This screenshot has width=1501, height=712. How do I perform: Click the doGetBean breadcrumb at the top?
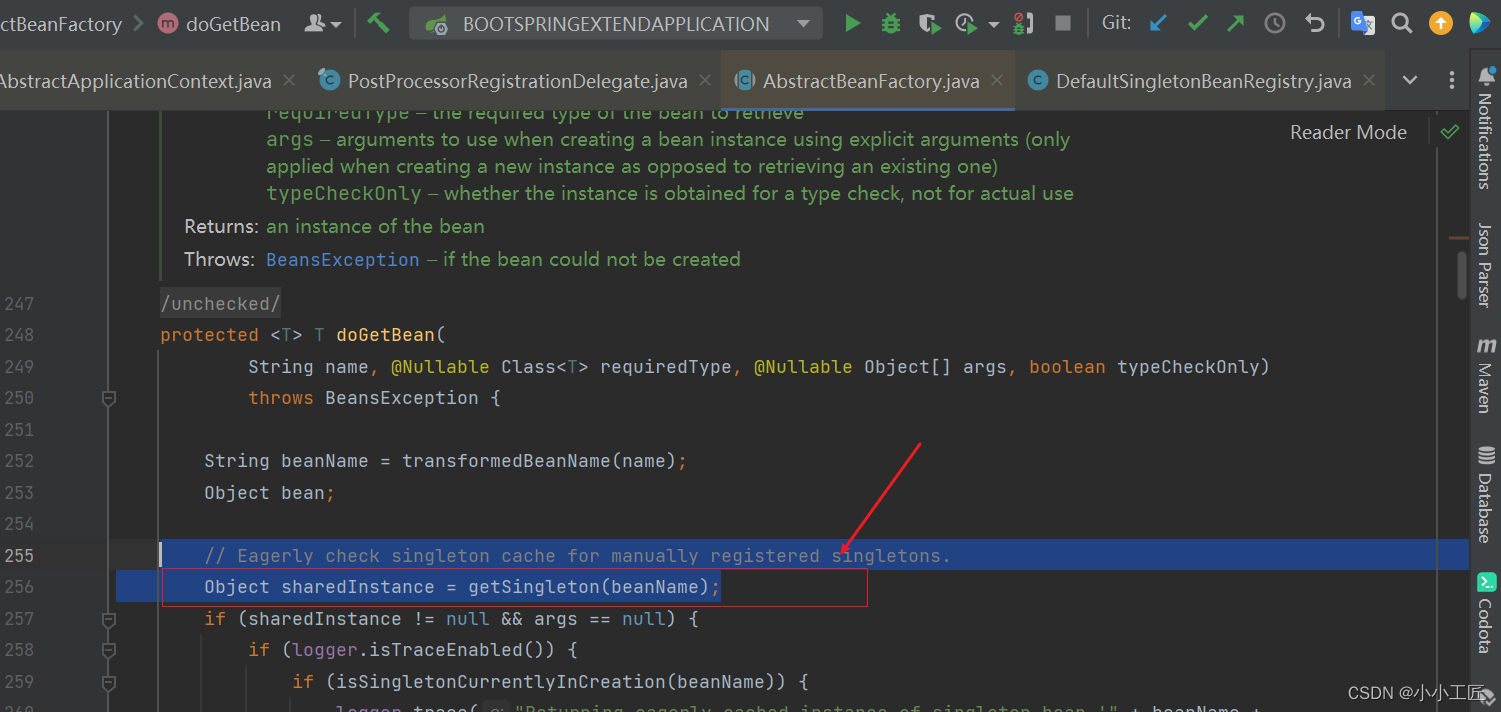click(x=232, y=23)
